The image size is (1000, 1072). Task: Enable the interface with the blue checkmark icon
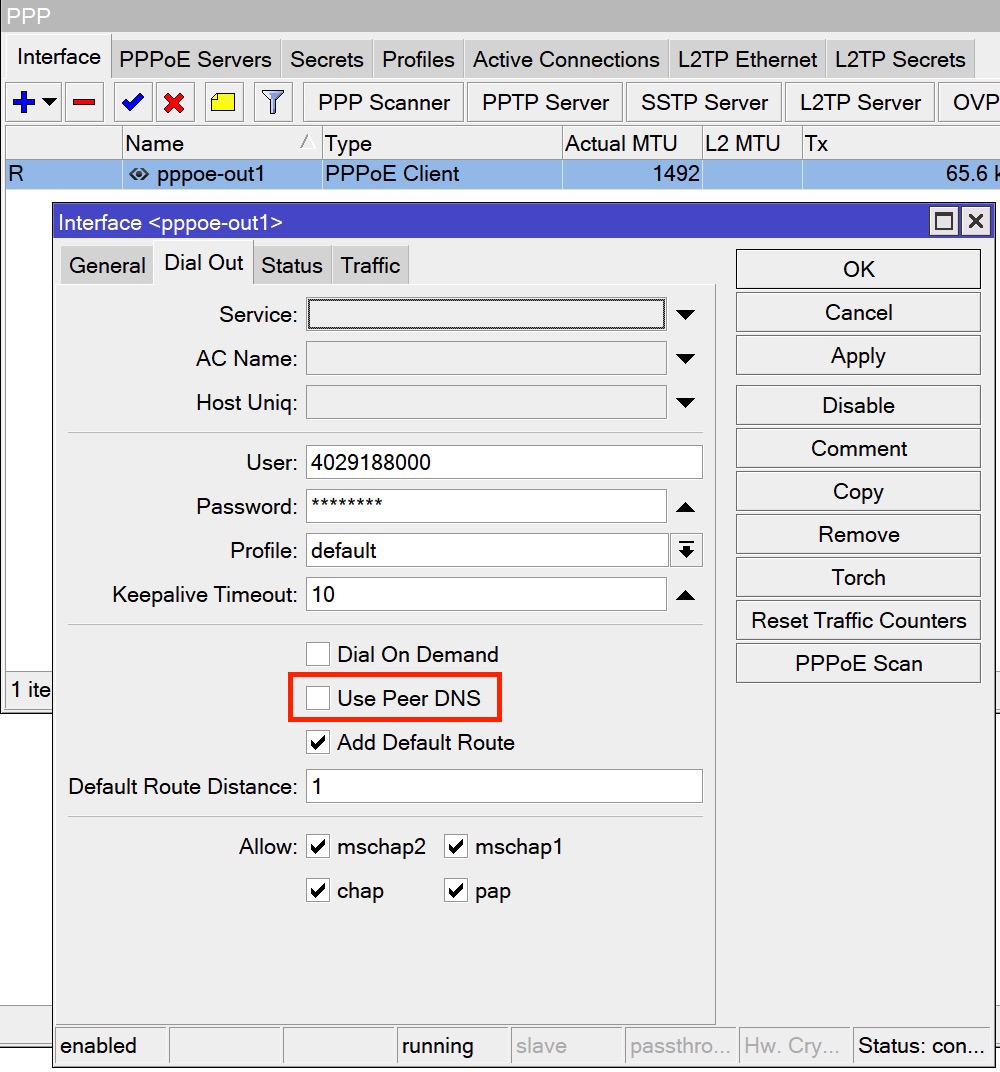(132, 101)
